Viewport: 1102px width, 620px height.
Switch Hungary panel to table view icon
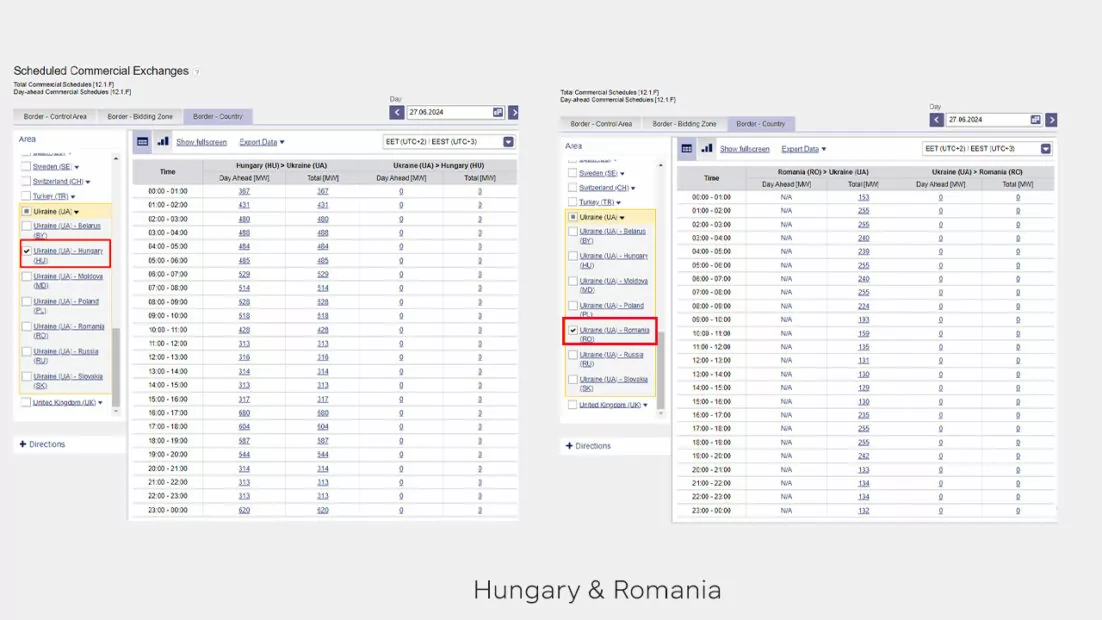tap(143, 141)
